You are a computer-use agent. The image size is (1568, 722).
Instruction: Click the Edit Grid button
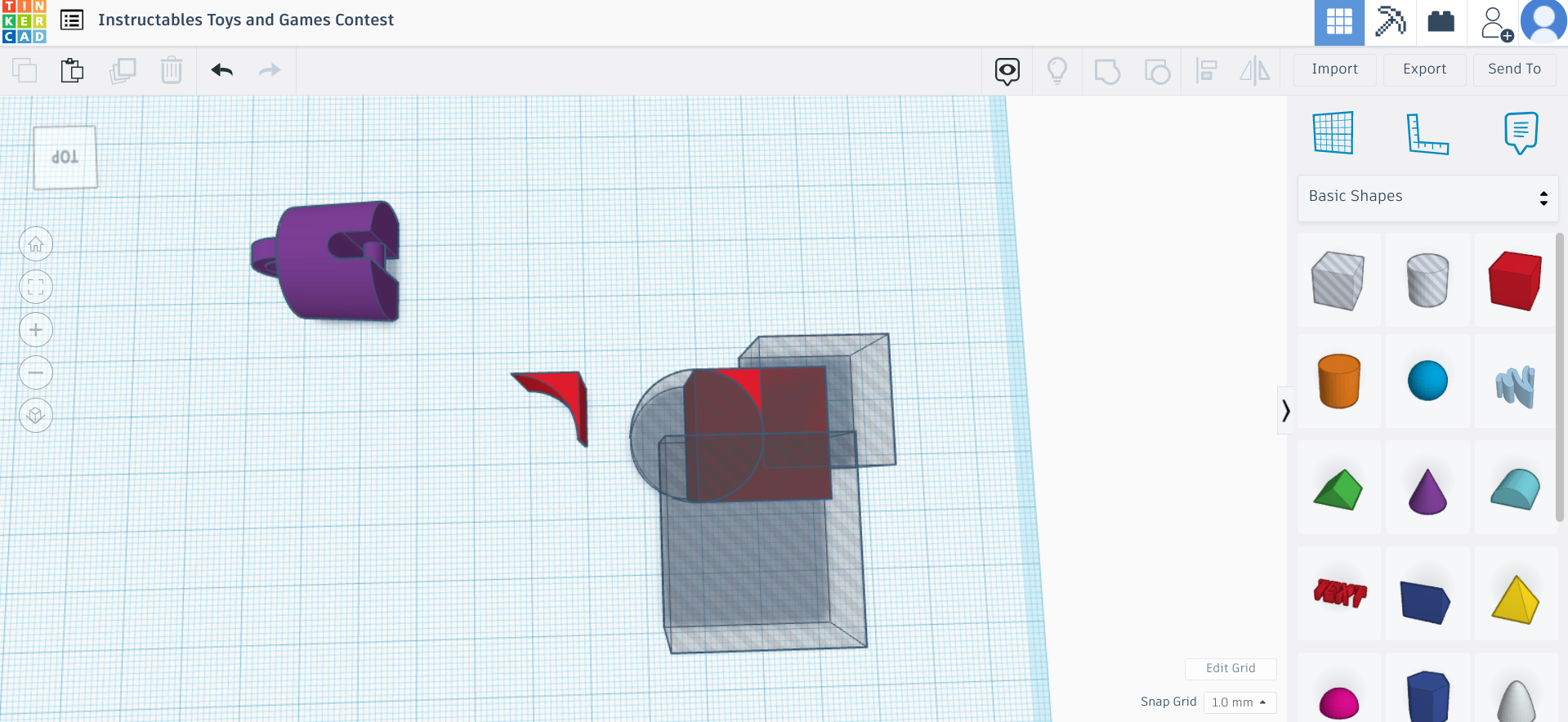(1231, 668)
